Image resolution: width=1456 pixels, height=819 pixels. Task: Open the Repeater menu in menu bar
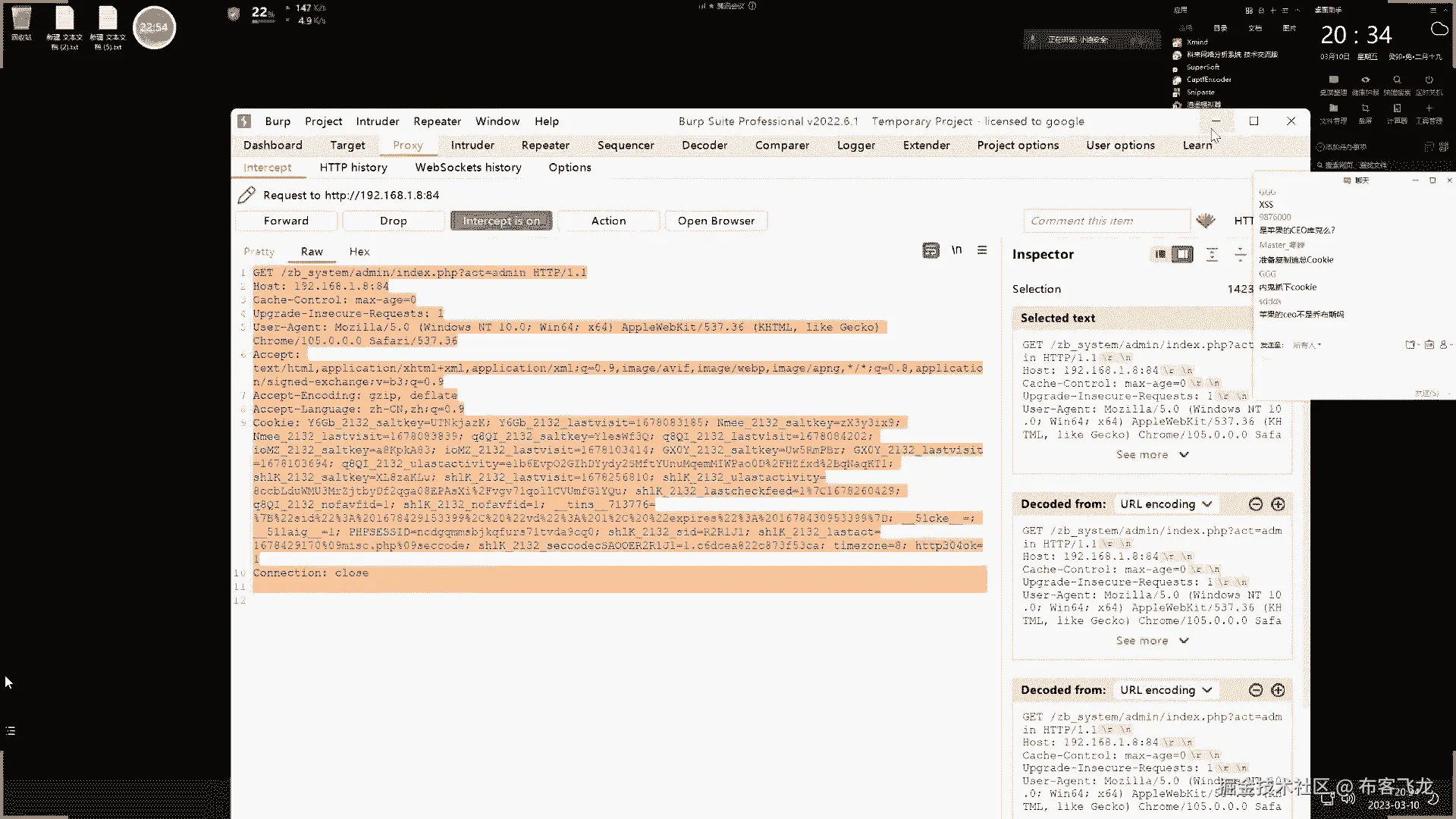[437, 121]
